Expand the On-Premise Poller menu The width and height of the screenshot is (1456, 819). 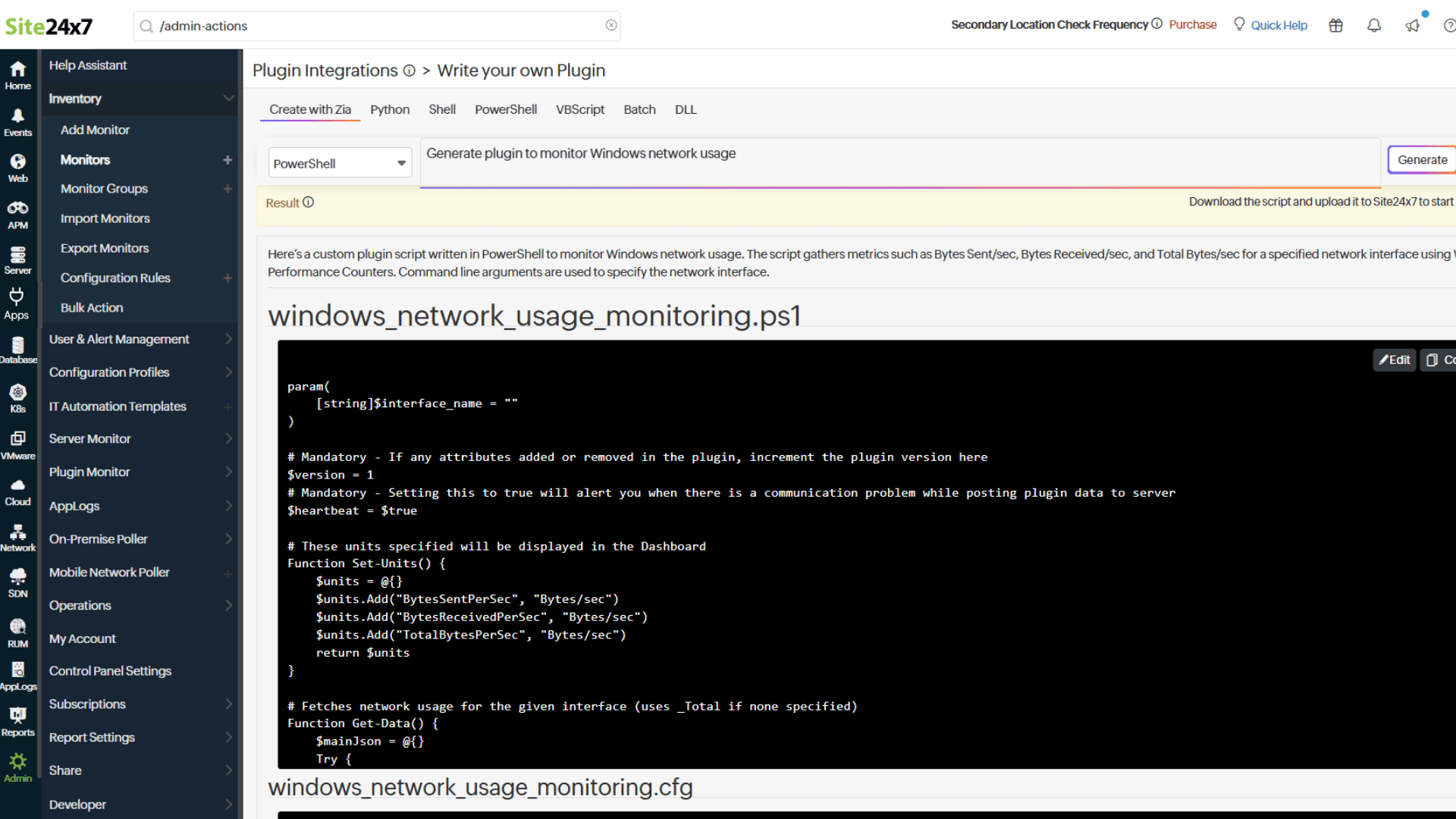(x=228, y=539)
